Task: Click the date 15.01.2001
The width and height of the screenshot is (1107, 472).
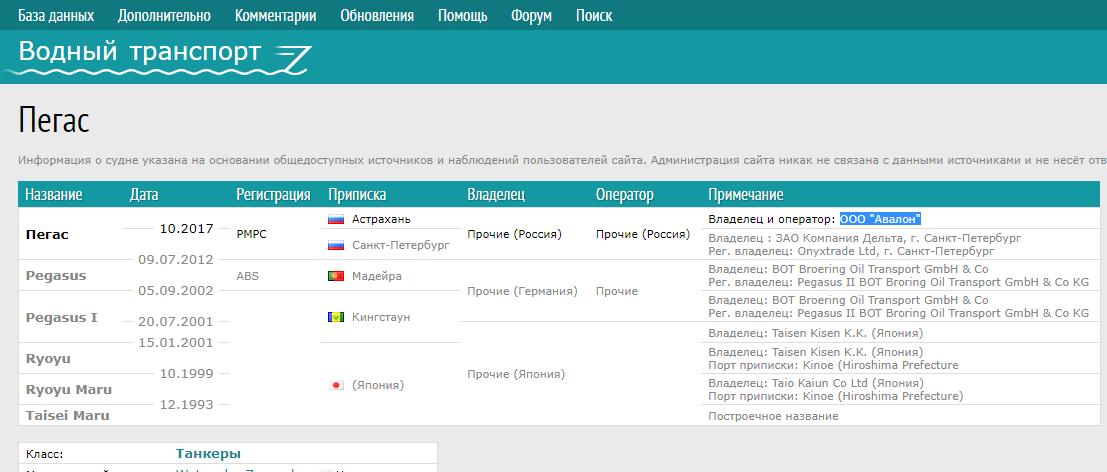Action: (x=176, y=343)
